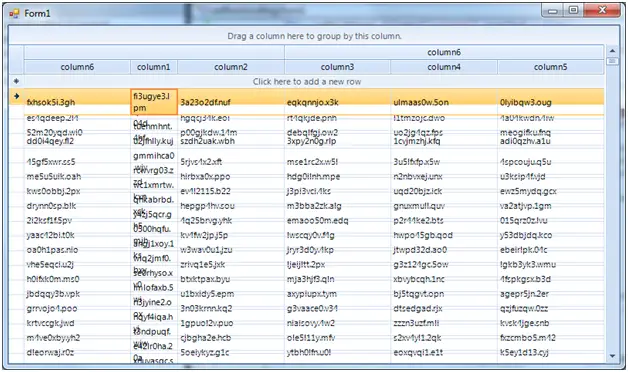Select the cell containing fi3ugye3.l pm
This screenshot has height=372, width=628.
click(154, 102)
